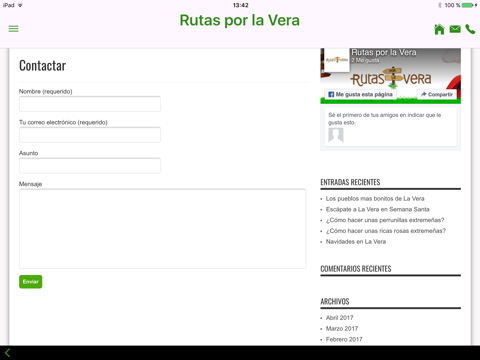Tap the green back arrow

8,353
